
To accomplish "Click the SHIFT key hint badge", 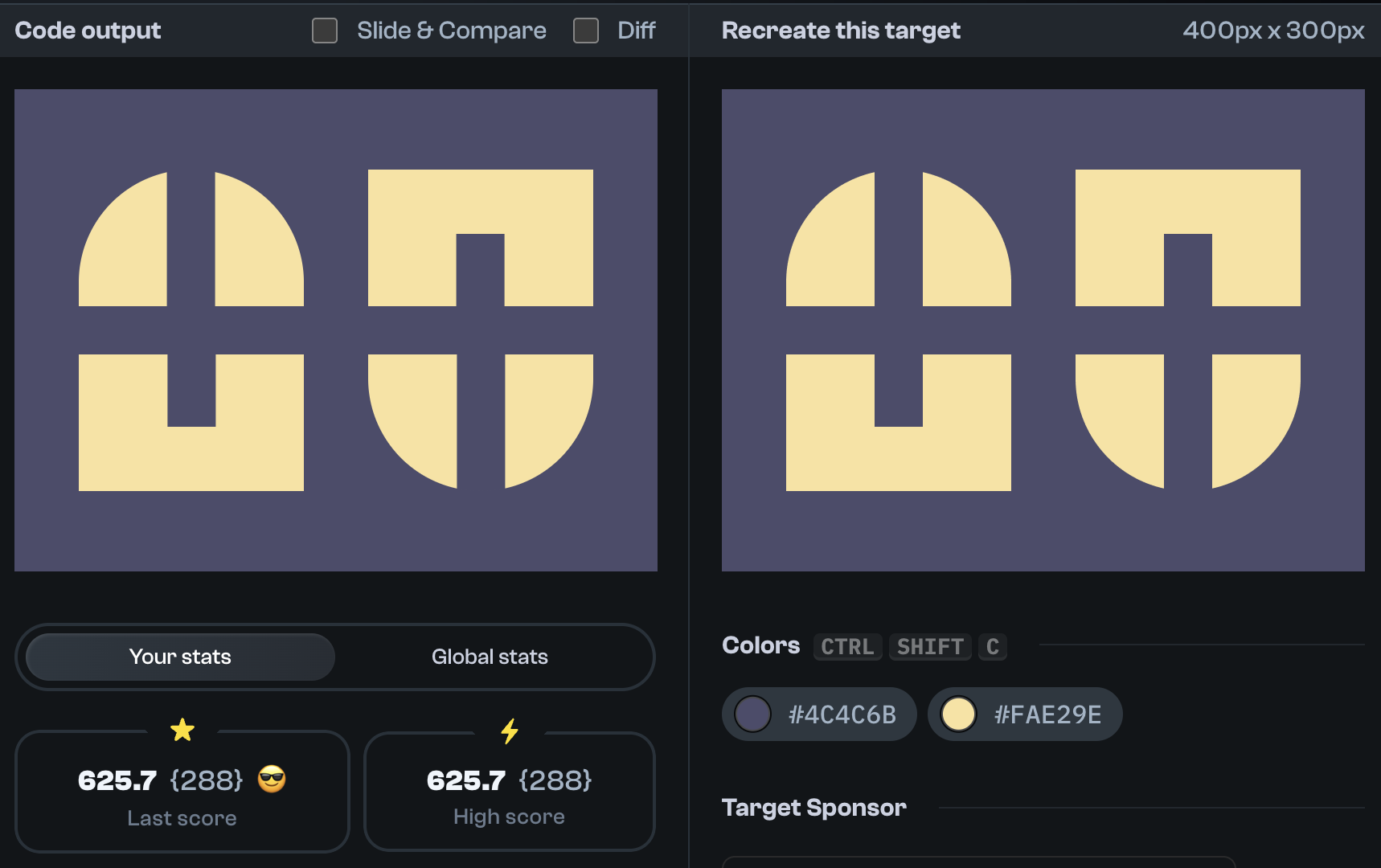I will [x=930, y=646].
